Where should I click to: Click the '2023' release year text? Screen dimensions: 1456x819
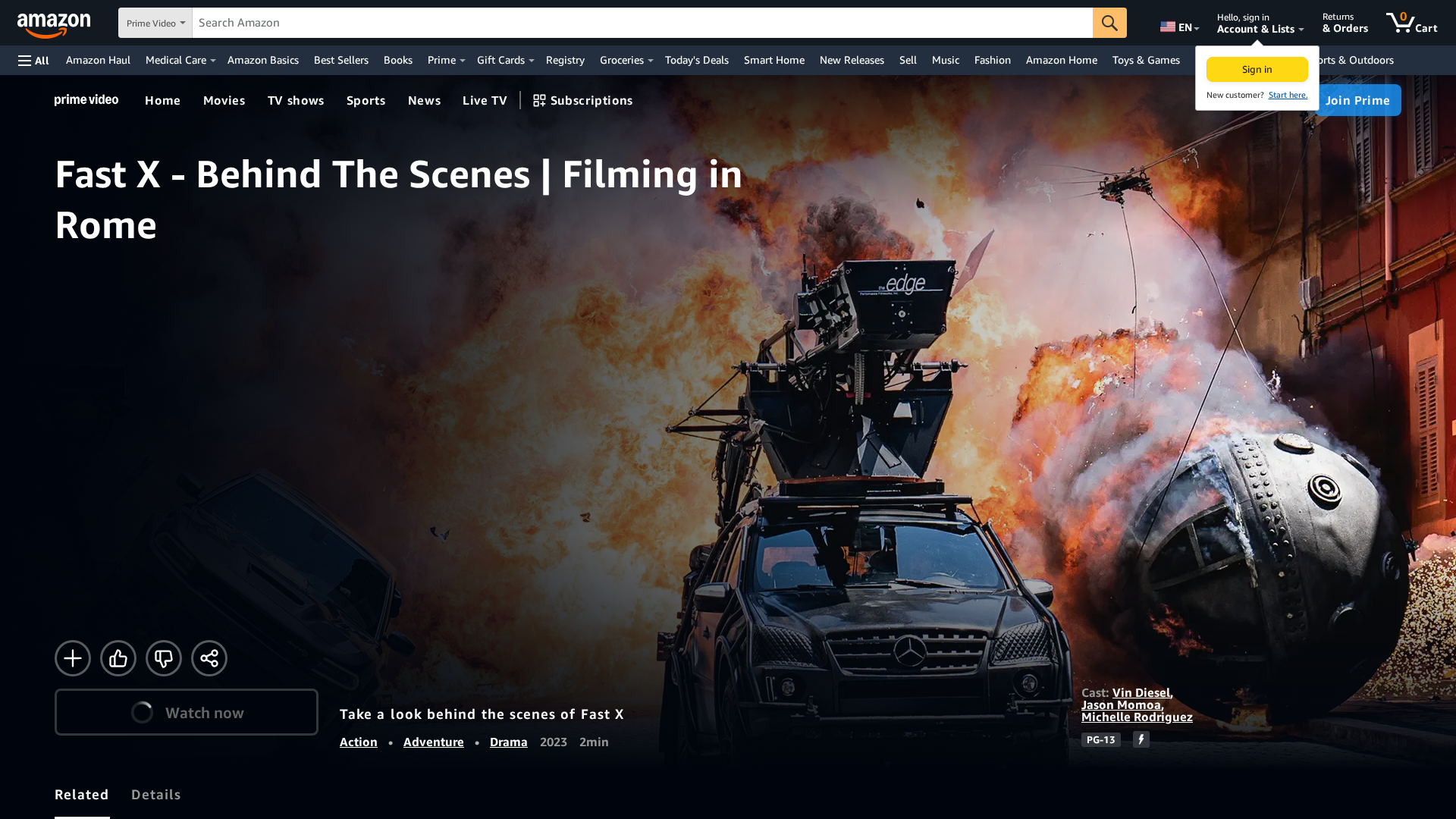point(554,742)
